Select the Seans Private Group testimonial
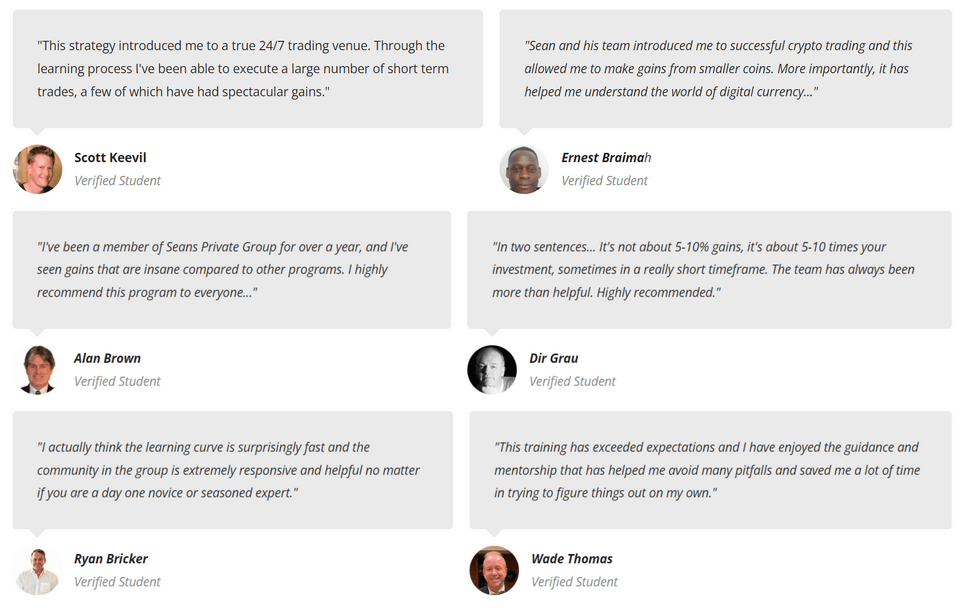Viewport: 960px width, 613px height. pos(223,269)
